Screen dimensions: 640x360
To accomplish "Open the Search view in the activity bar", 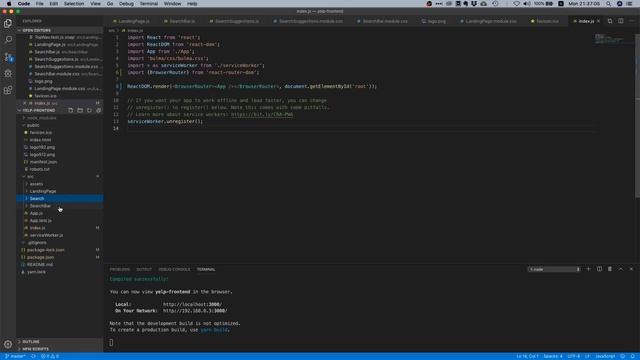I will (8, 40).
